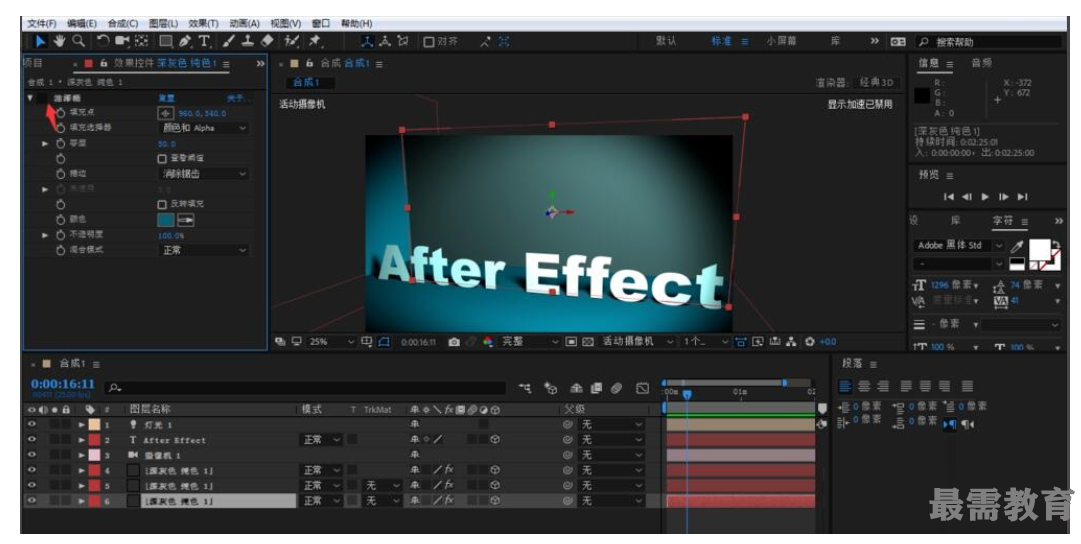Select the Roto Brush tool

[292, 41]
